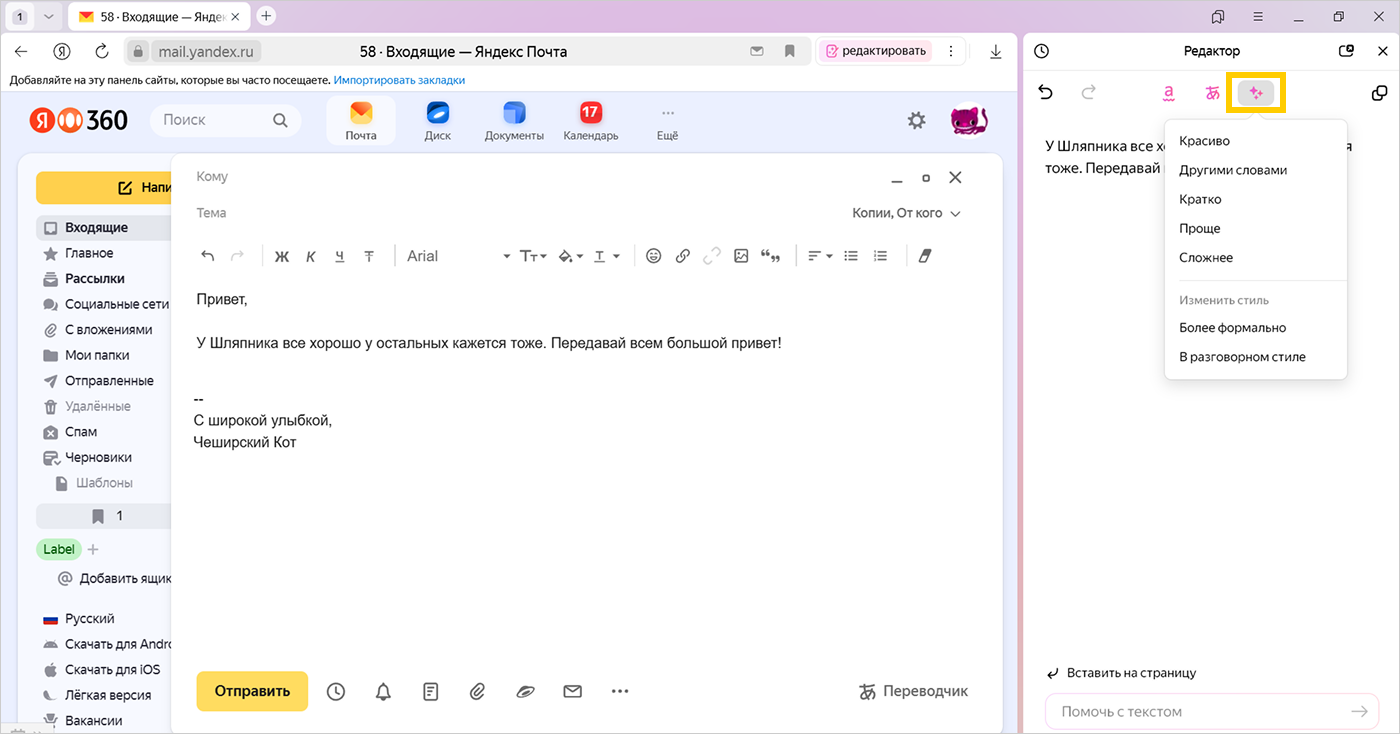Toggle underline text formatting
The image size is (1400, 734).
coord(340,256)
